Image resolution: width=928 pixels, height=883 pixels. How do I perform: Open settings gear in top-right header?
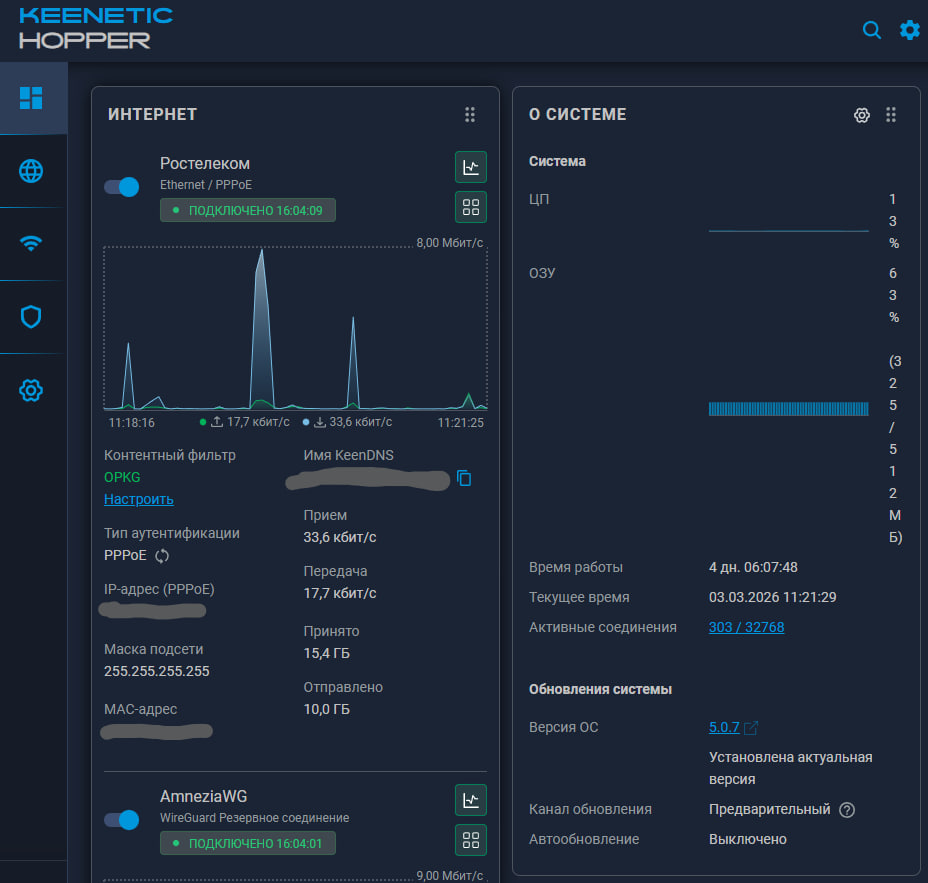click(x=909, y=30)
